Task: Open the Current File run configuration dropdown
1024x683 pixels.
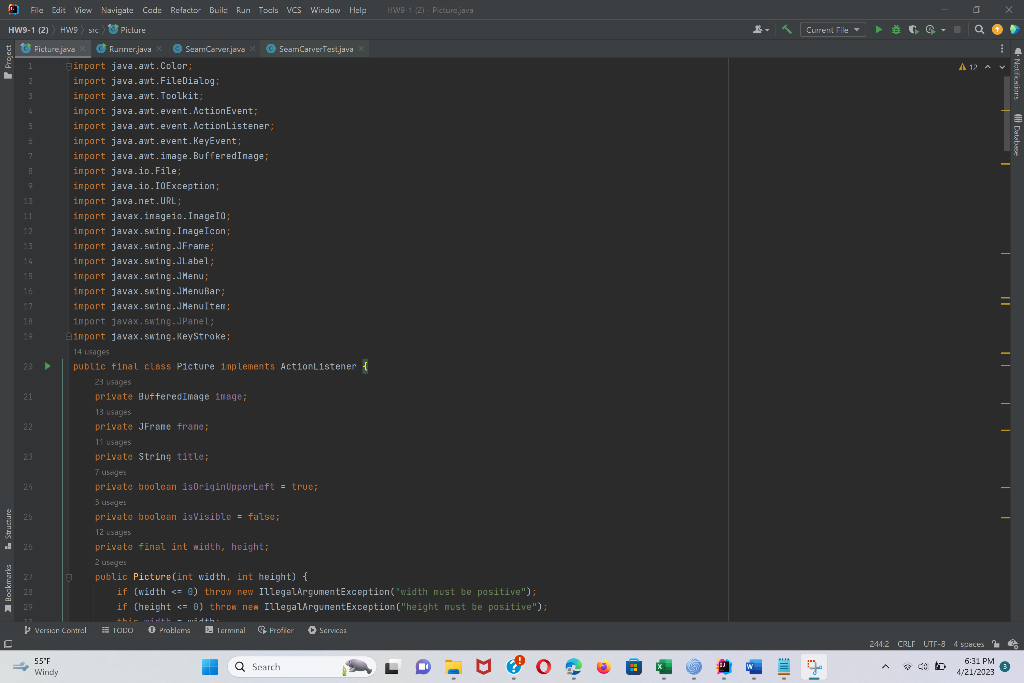Action: pyautogui.click(x=831, y=30)
